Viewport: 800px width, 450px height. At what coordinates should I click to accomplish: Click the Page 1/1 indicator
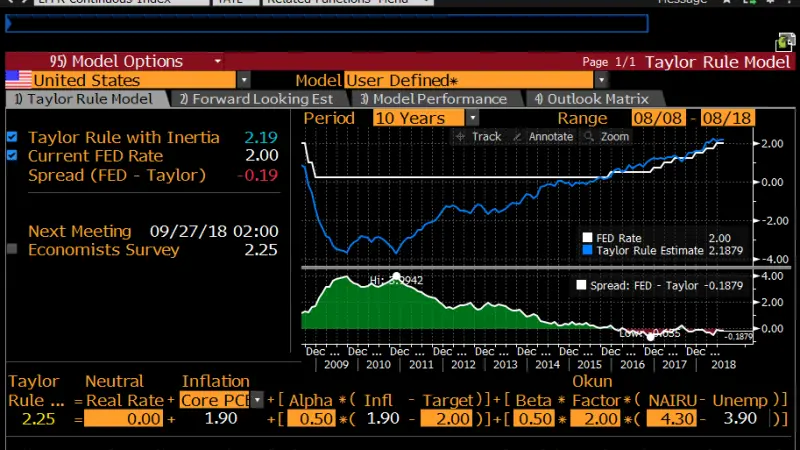[609, 62]
